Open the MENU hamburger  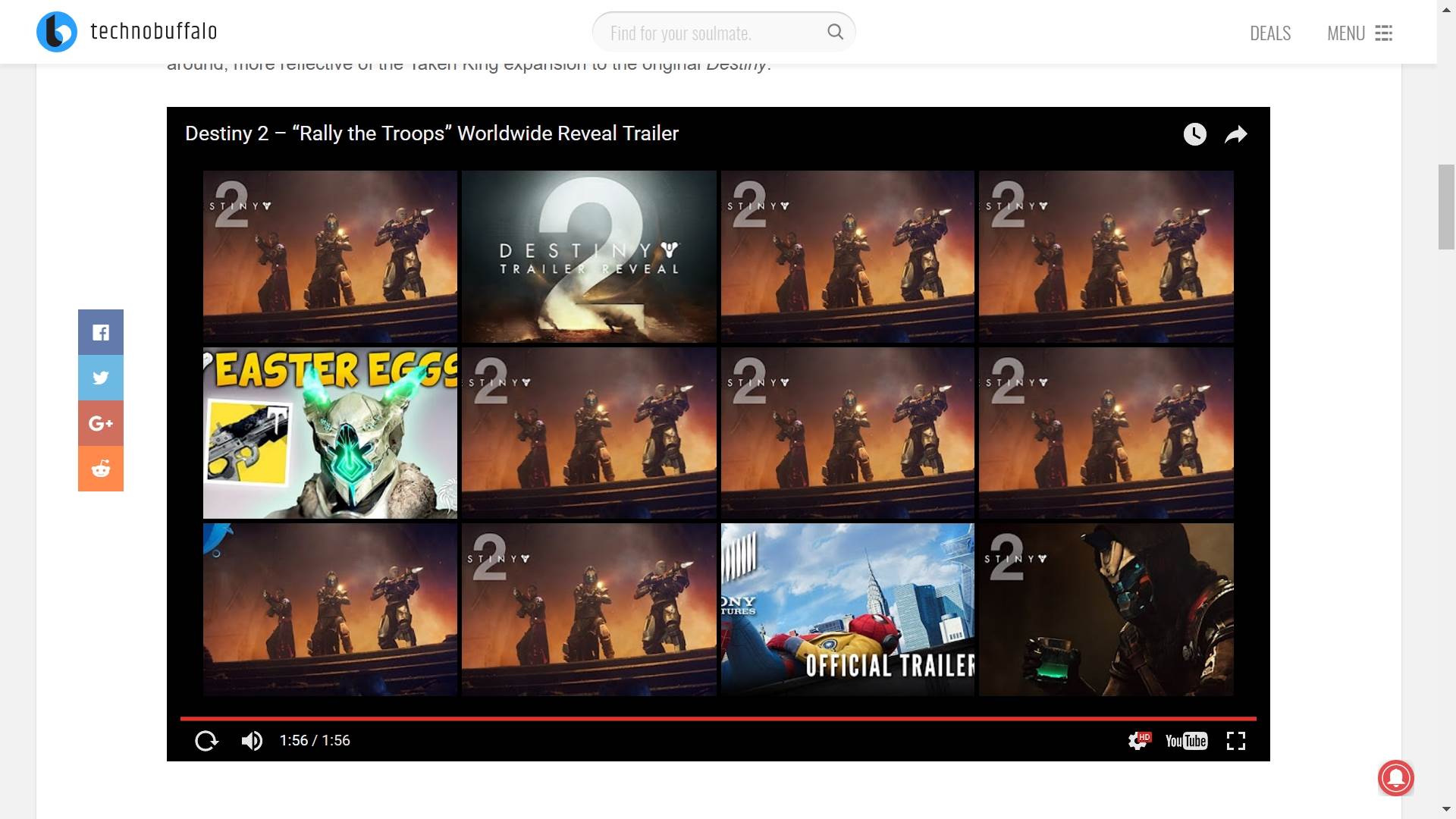[x=1360, y=33]
